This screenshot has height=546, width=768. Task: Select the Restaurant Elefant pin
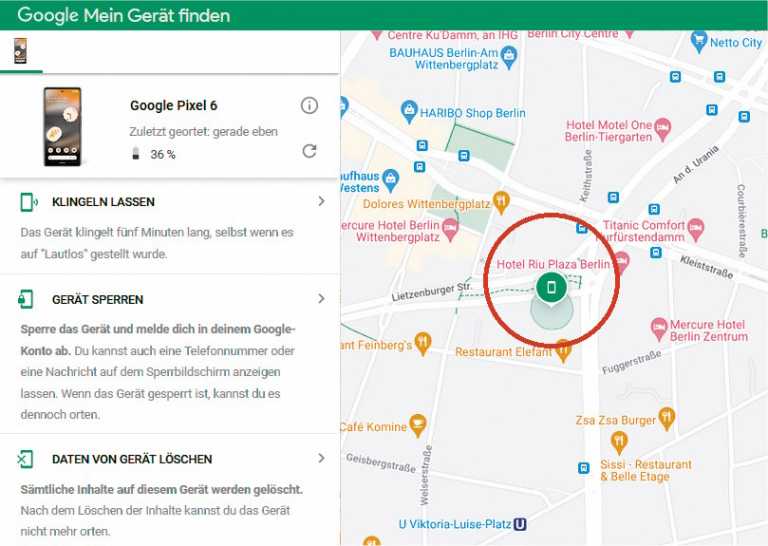[563, 351]
